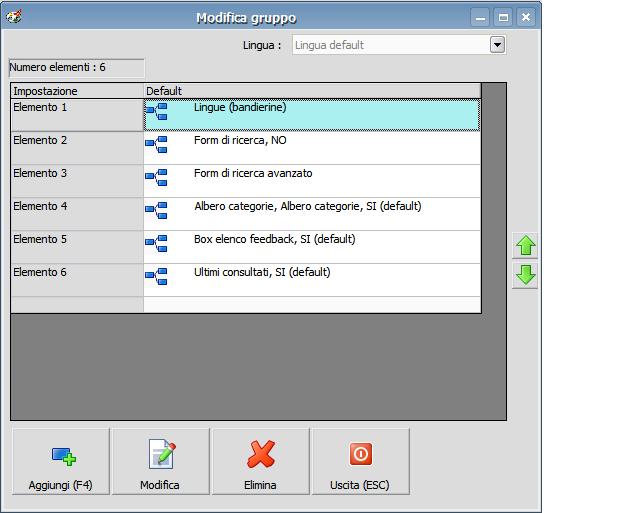This screenshot has width=640, height=513.
Task: Click the tree icon in Elemento 5 row
Action: 156,244
